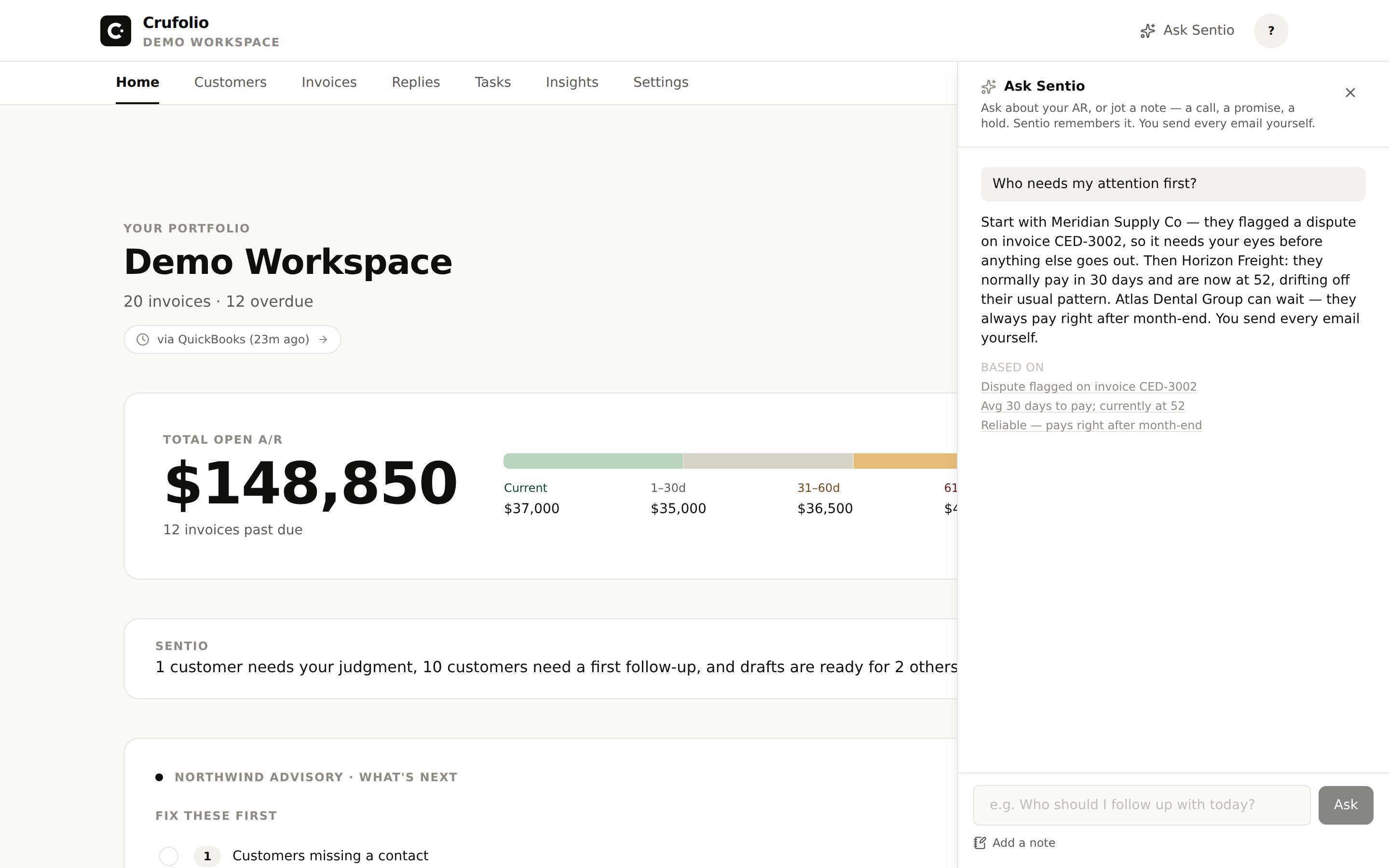Click the clock icon in QuickBooks sync pill

143,339
